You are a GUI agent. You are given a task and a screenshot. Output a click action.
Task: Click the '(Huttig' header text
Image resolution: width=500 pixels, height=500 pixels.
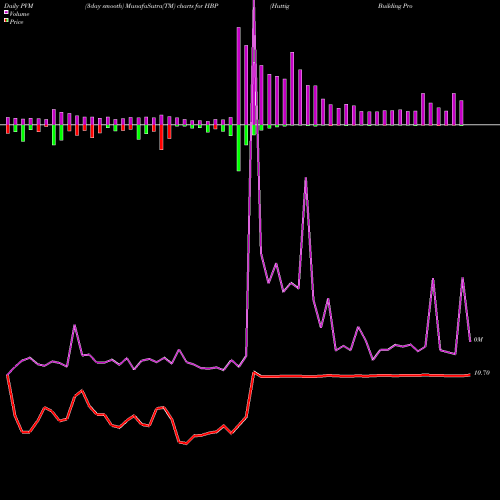(280, 6)
